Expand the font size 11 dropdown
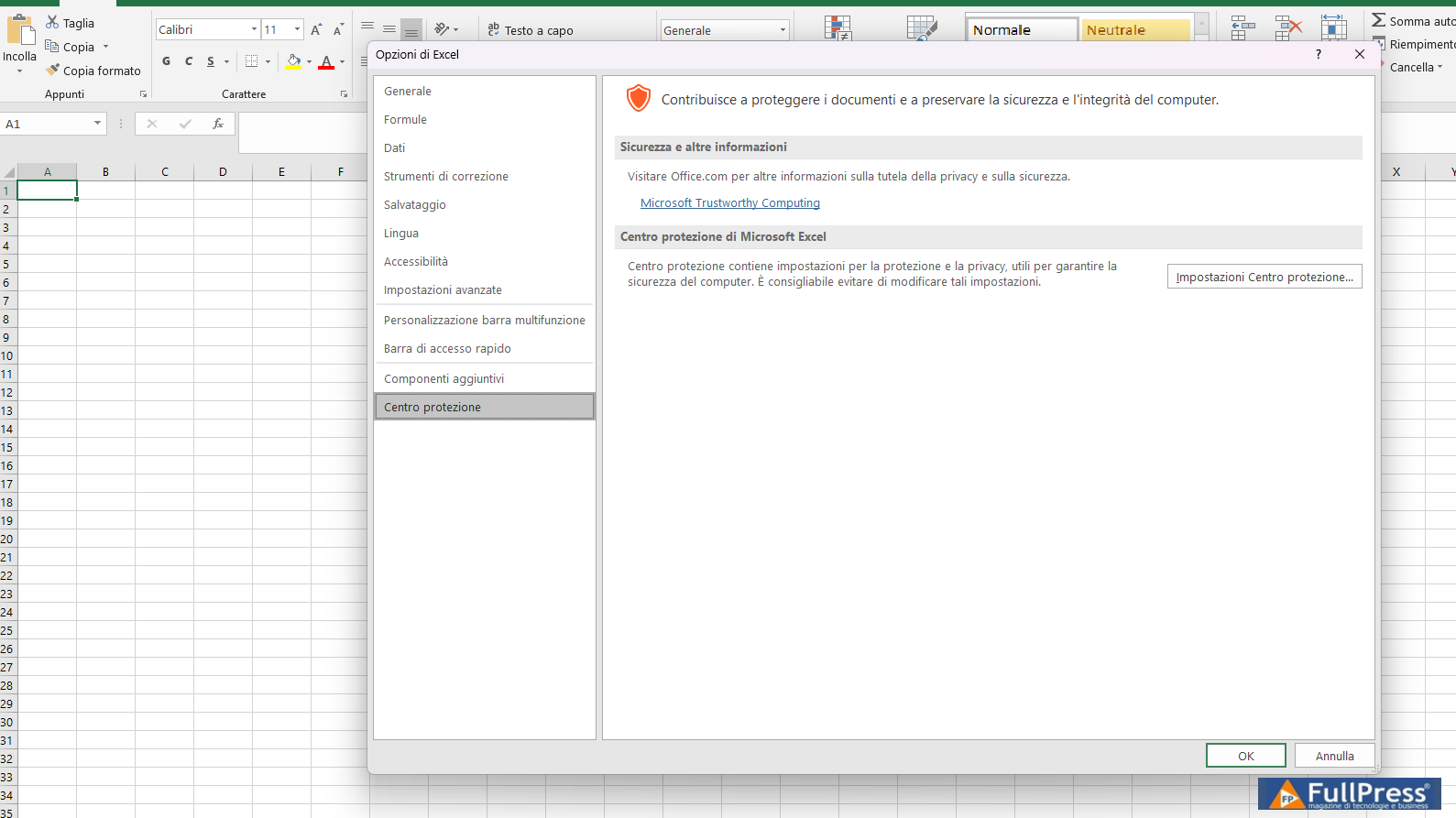The image size is (1456, 818). pos(297,30)
